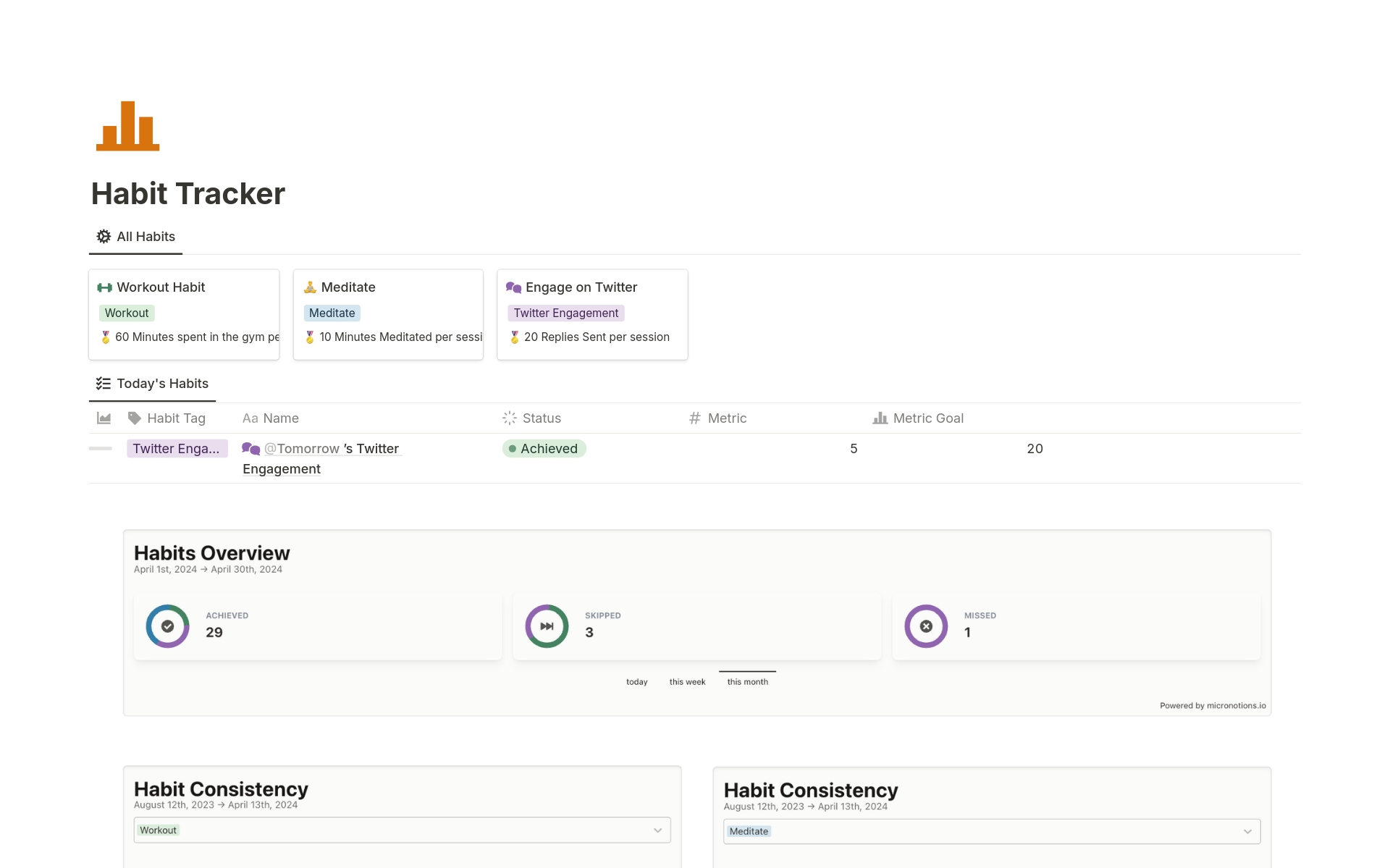Click the medal icon on Workout Habit card
This screenshot has height=868, width=1390.
(105, 337)
